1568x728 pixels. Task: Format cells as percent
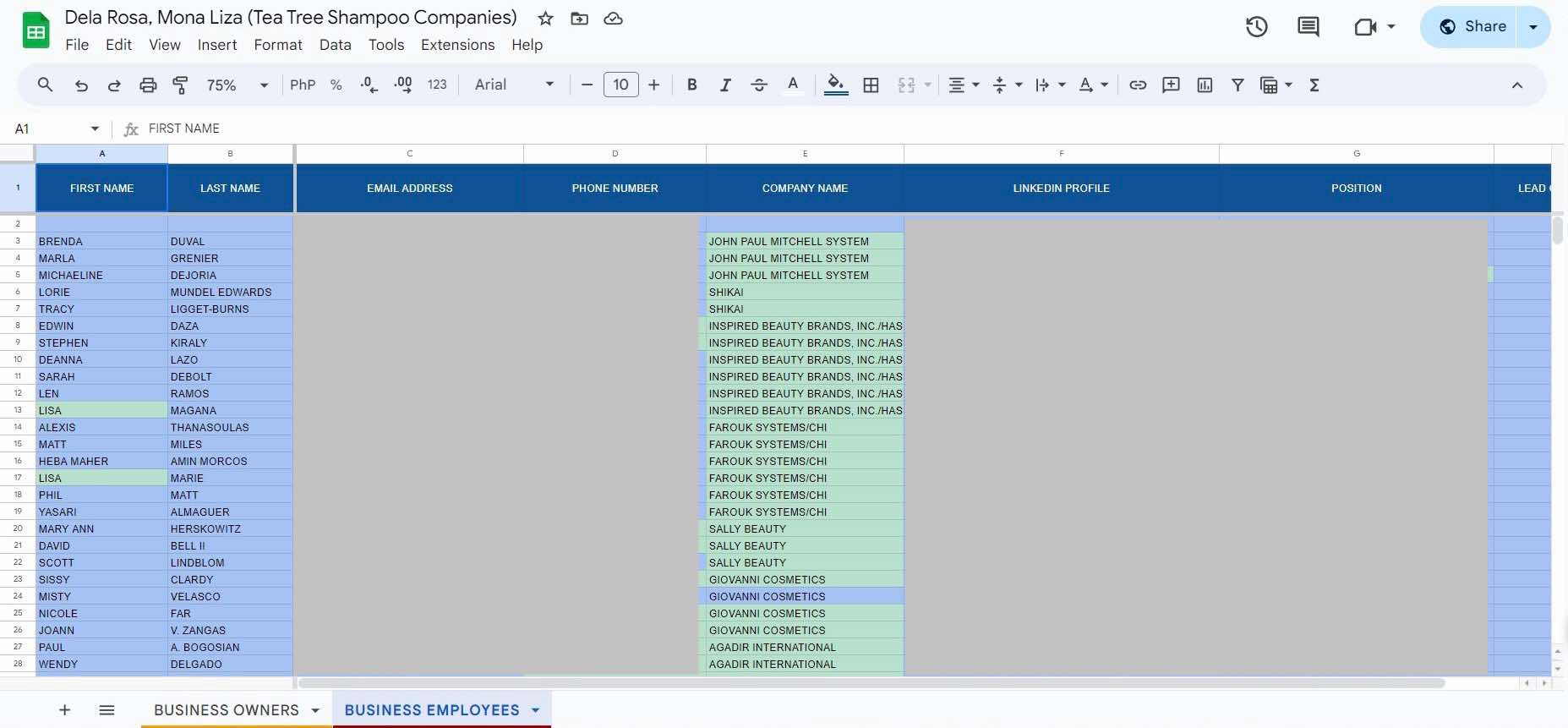336,85
